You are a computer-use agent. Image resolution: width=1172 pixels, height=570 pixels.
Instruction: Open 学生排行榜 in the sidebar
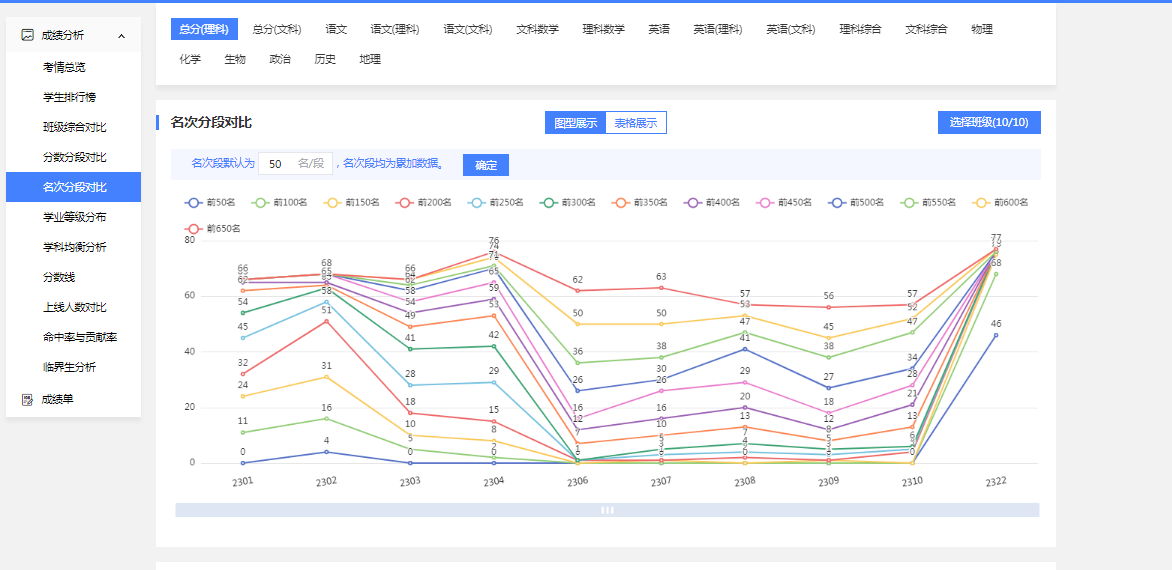point(69,97)
